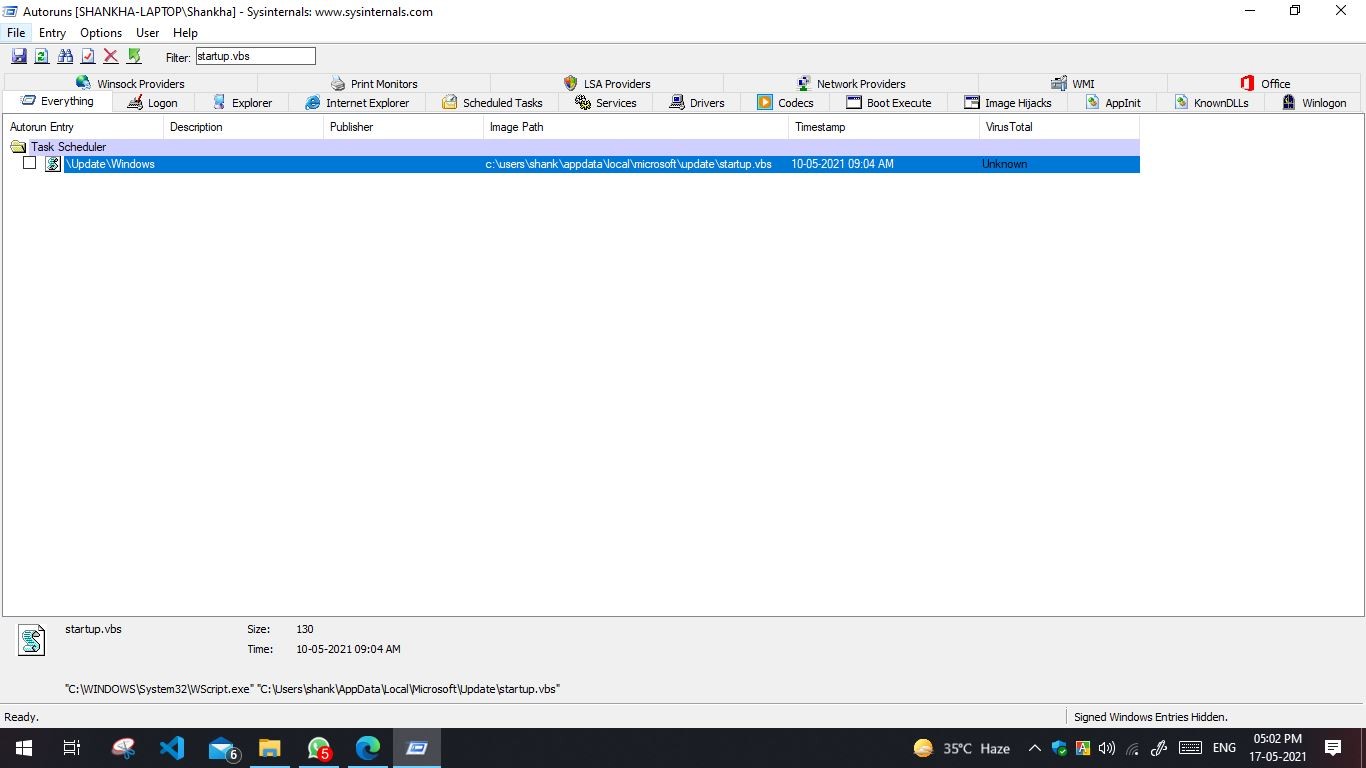Save the autoruns results using the floppy disk icon
Viewport: 1366px width, 768px height.
(x=19, y=56)
